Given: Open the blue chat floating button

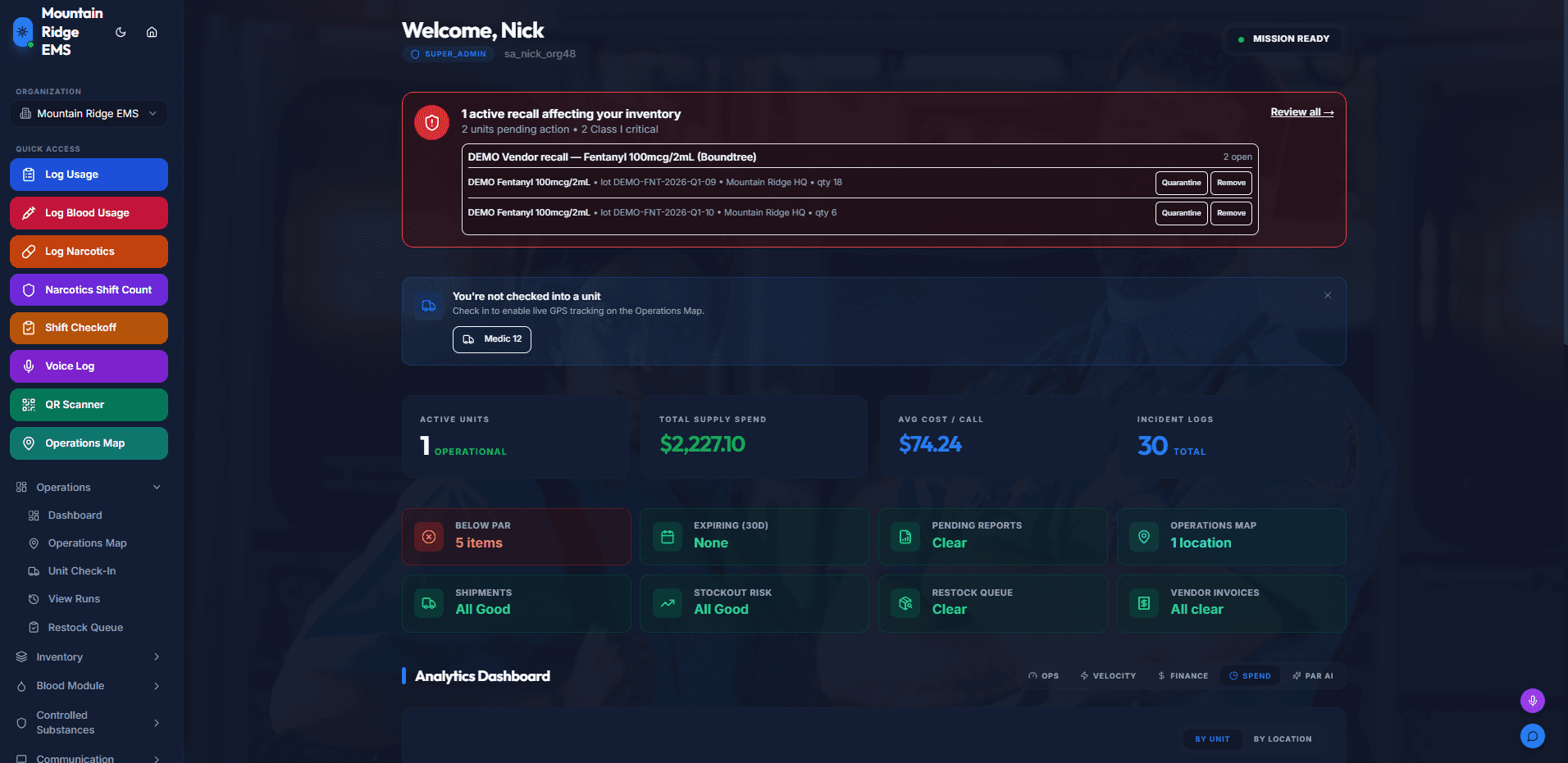Looking at the screenshot, I should [1533, 736].
